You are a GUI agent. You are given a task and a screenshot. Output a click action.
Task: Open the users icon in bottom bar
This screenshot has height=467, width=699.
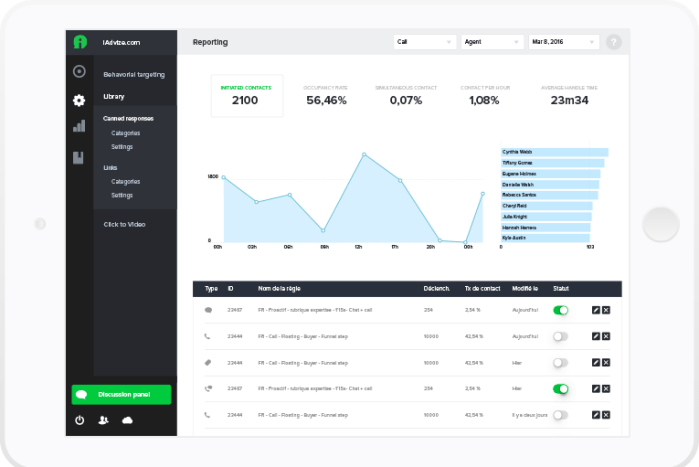103,420
